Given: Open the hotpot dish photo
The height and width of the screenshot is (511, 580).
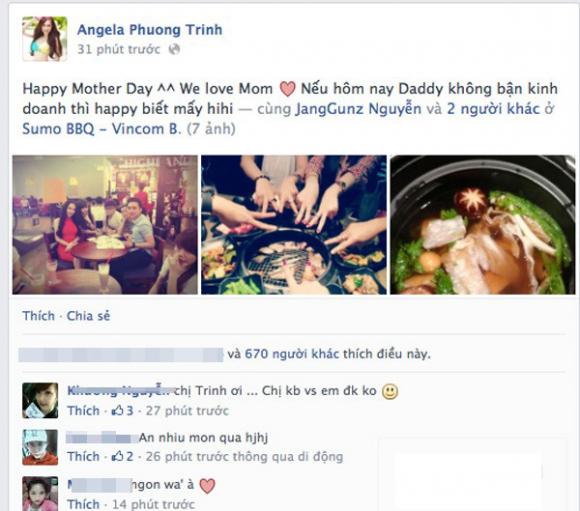Looking at the screenshot, I should (483, 225).
